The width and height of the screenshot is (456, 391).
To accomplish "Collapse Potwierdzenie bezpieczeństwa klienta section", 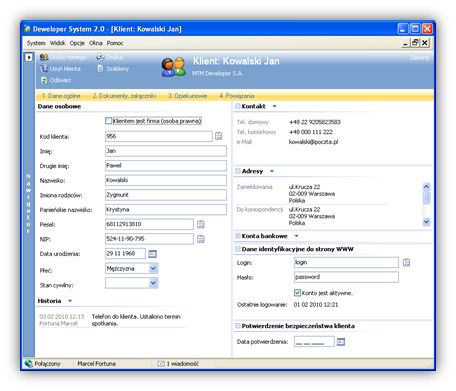I will [x=238, y=326].
